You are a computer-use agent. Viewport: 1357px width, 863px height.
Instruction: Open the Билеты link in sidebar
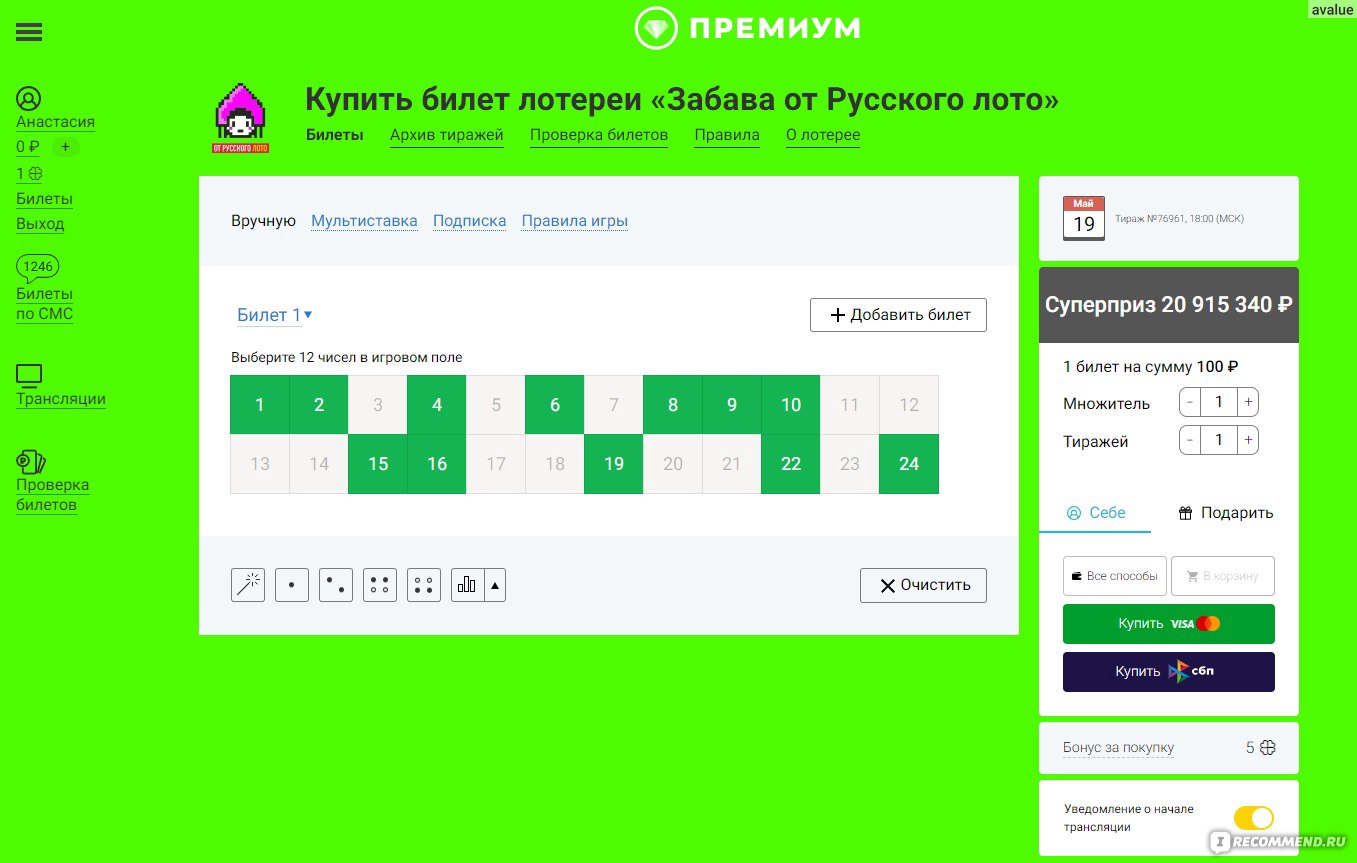[x=44, y=199]
